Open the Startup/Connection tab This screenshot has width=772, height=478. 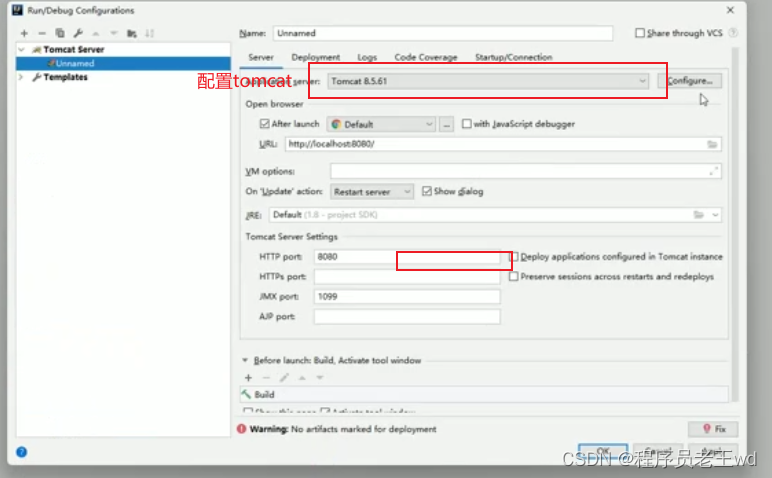tap(514, 57)
